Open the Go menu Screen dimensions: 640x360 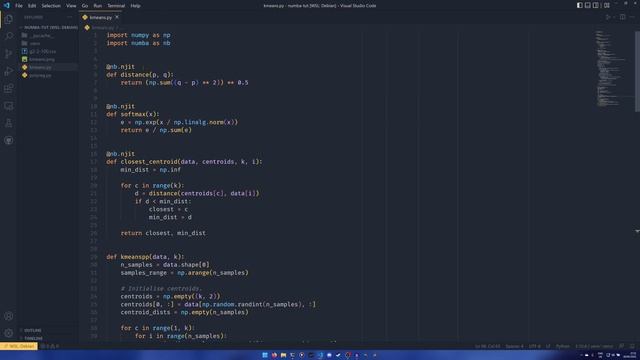[x=85, y=6]
